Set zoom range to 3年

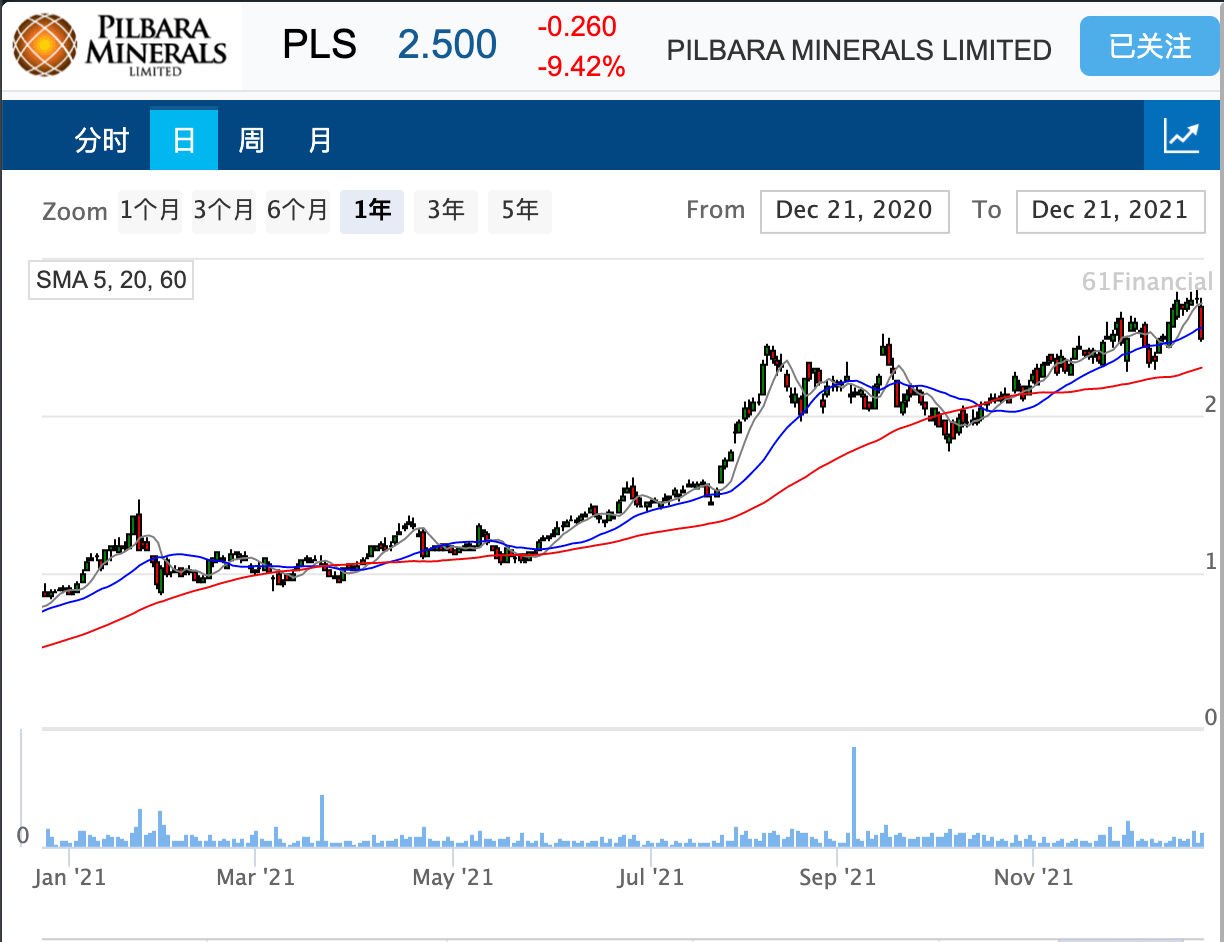[446, 211]
